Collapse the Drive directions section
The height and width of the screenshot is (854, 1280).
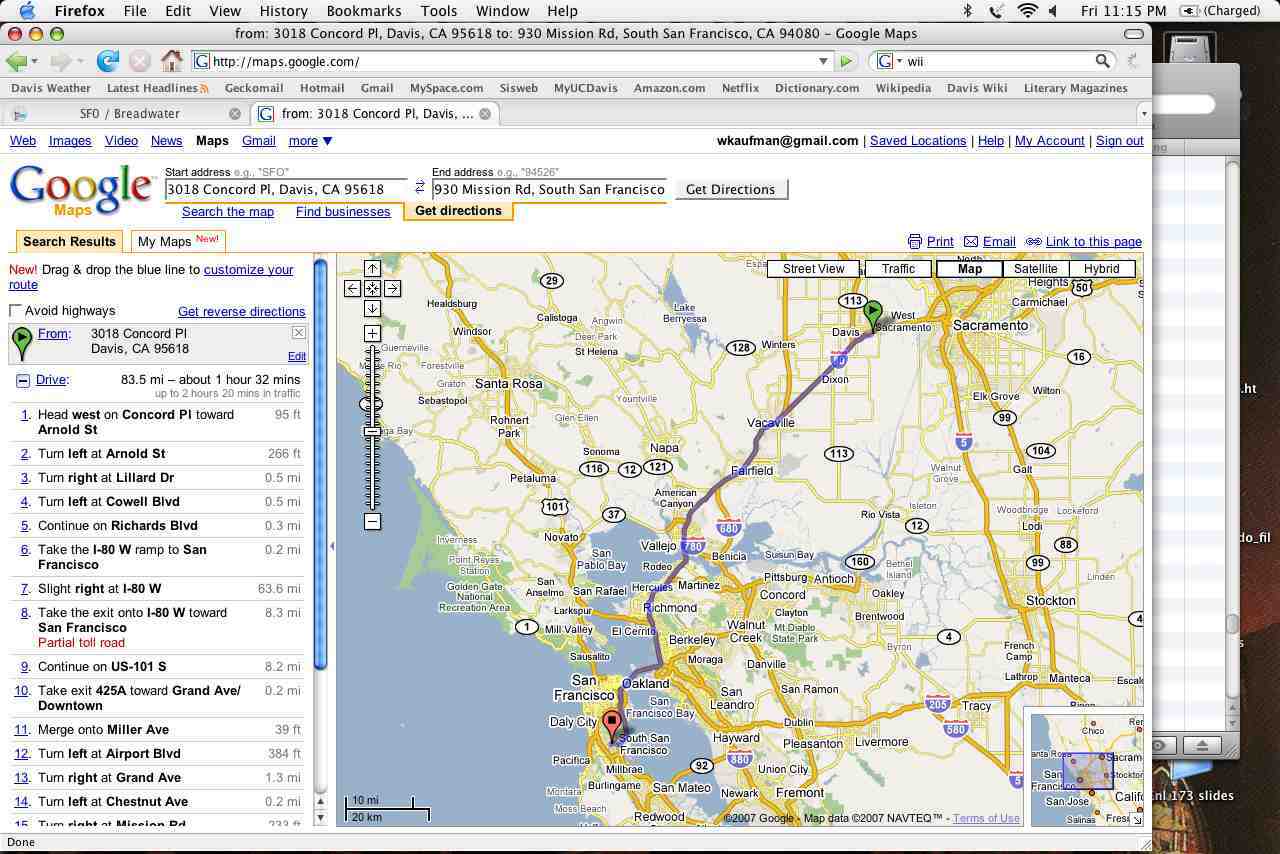pyautogui.click(x=22, y=380)
